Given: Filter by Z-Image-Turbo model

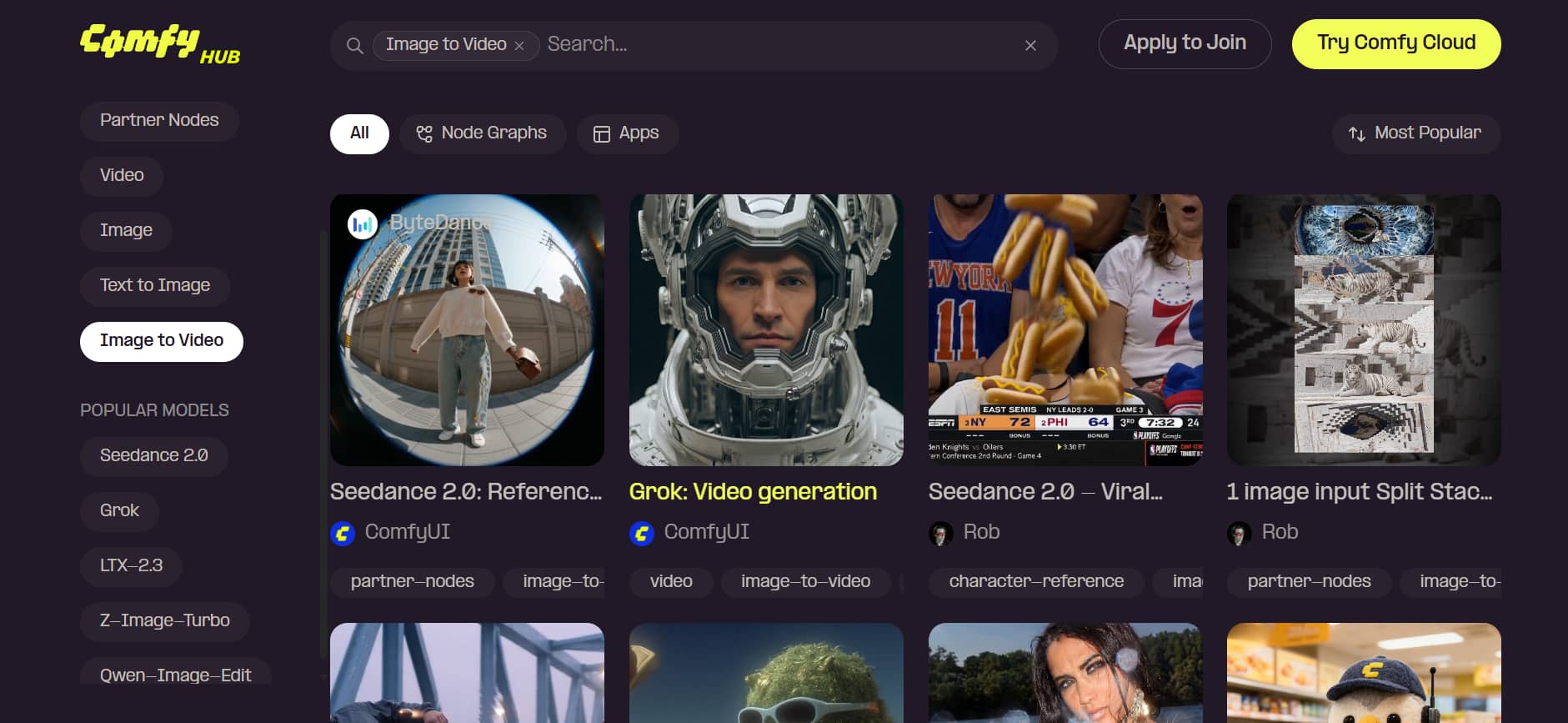Looking at the screenshot, I should tap(165, 621).
